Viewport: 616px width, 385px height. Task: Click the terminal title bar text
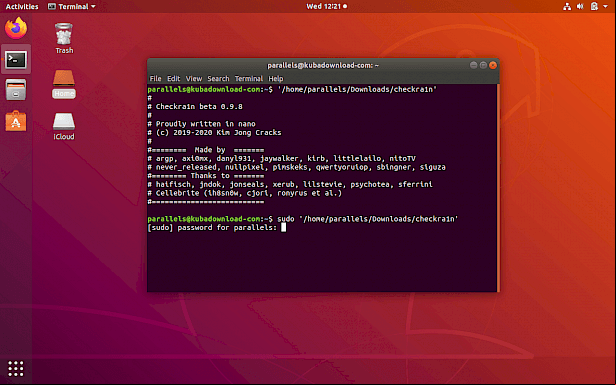click(323, 65)
